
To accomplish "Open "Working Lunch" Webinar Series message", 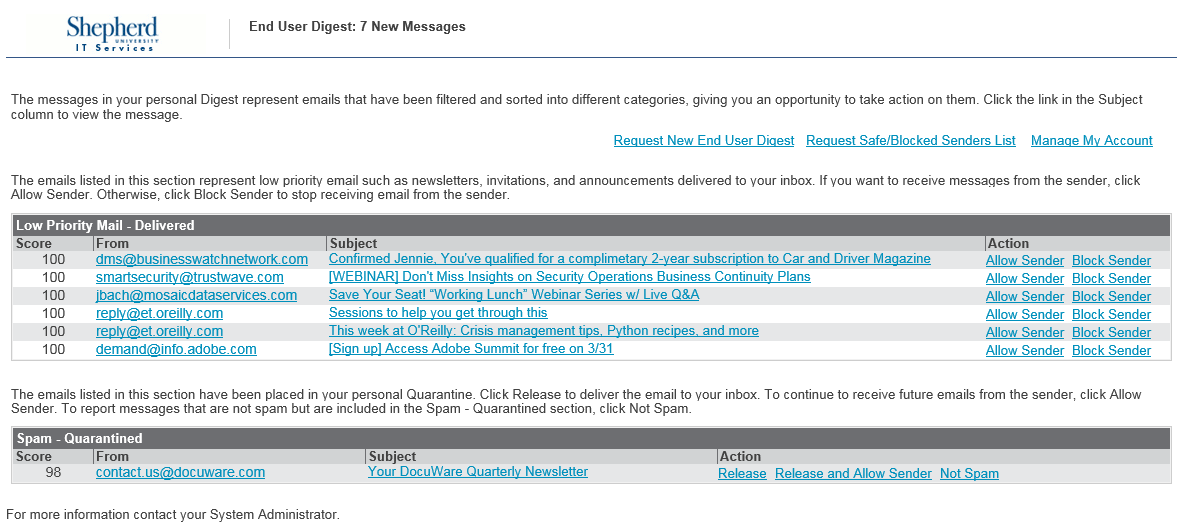I will click(513, 295).
